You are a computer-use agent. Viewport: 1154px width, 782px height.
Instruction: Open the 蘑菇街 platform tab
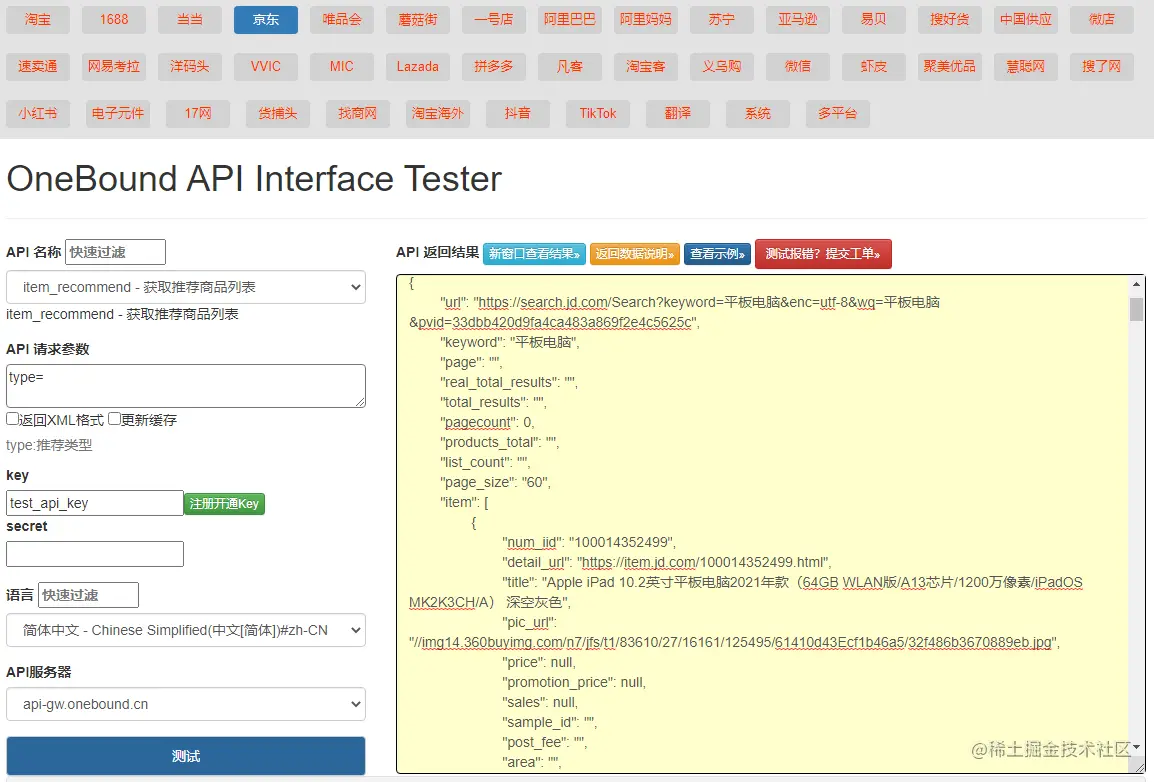[417, 20]
